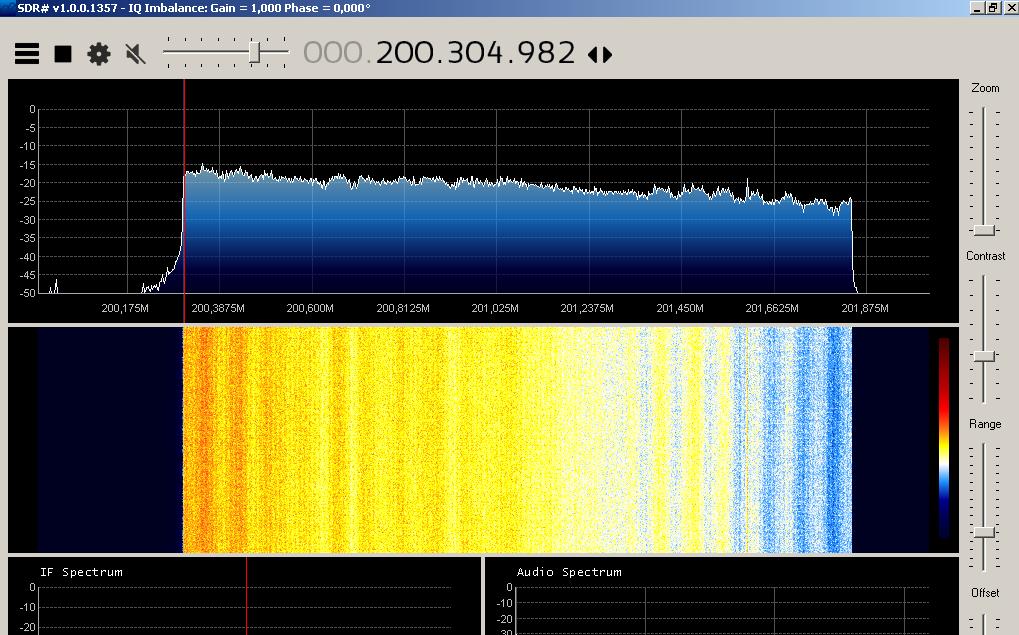Click the right tuning arrow beside frequency
Viewport: 1019px width, 635px height.
(x=607, y=54)
